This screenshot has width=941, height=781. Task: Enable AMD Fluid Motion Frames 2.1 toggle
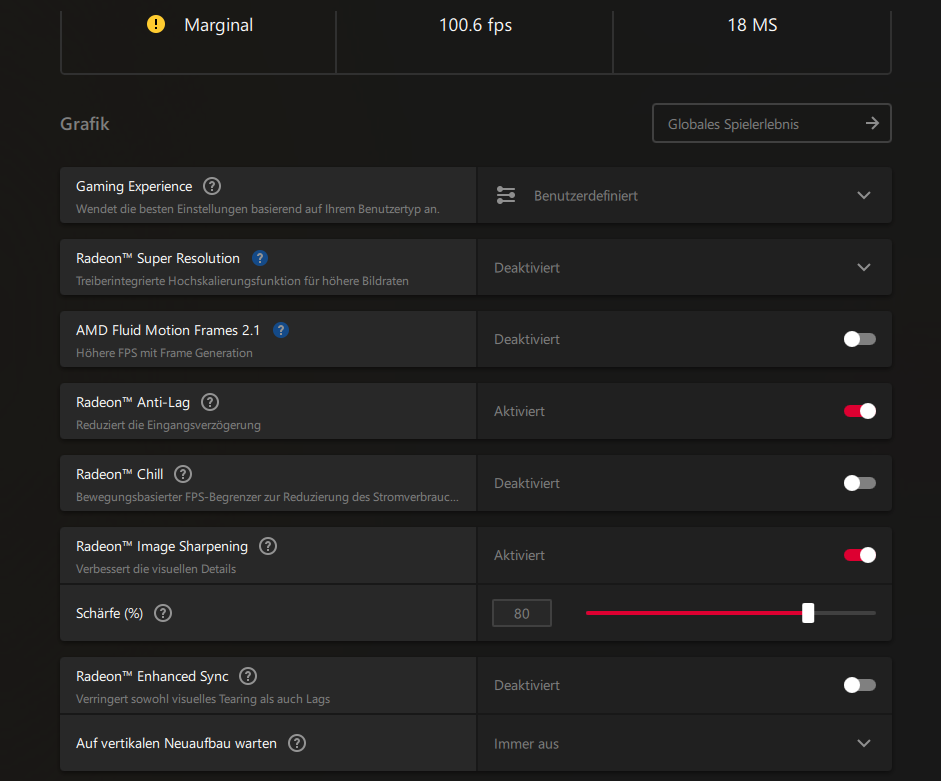tap(859, 339)
